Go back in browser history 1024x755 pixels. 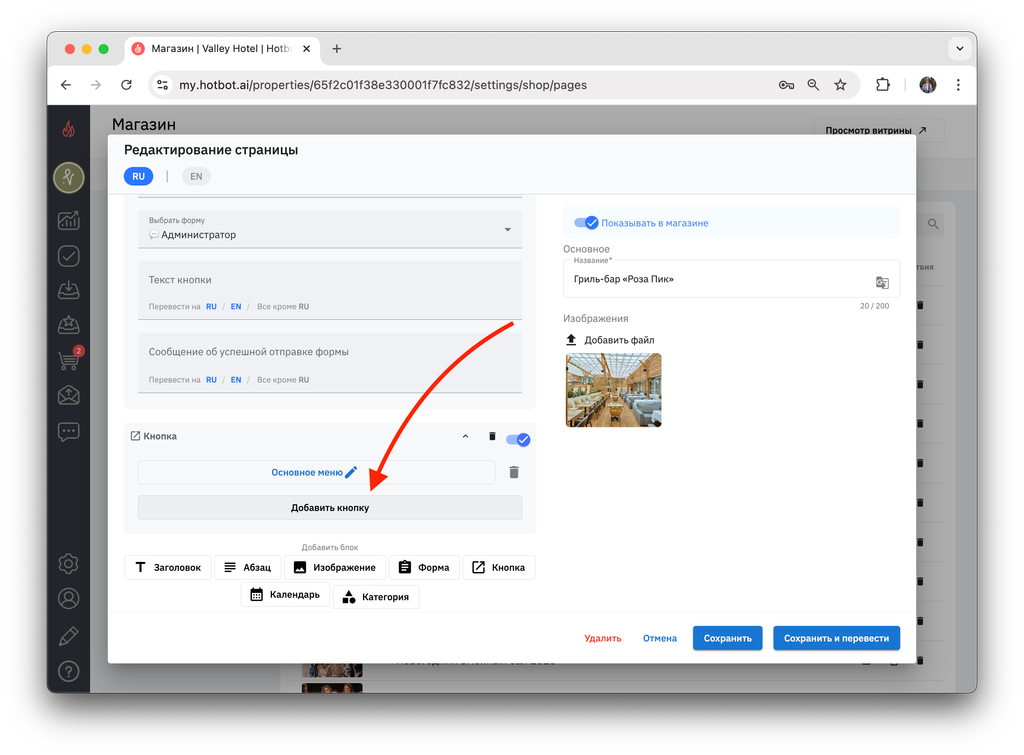(66, 85)
